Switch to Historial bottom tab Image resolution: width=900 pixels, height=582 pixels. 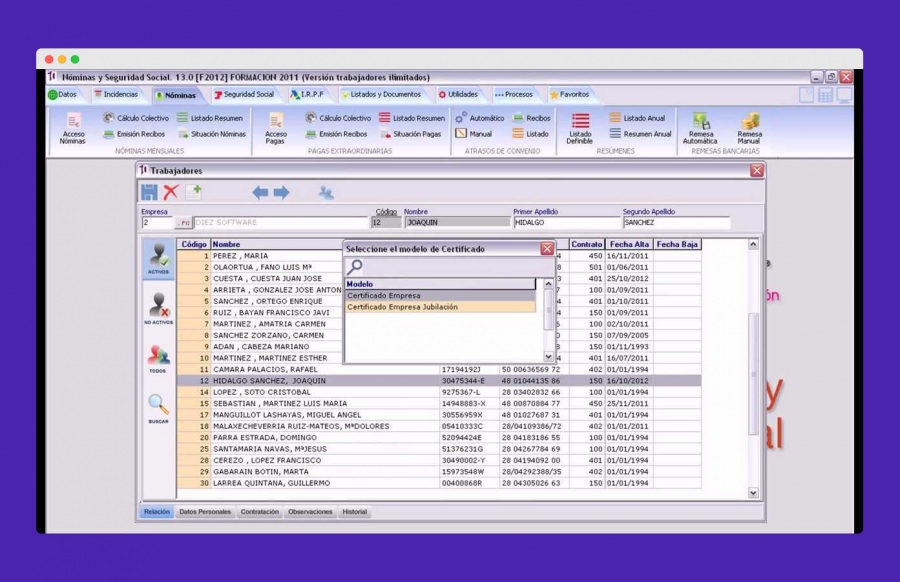coord(355,512)
